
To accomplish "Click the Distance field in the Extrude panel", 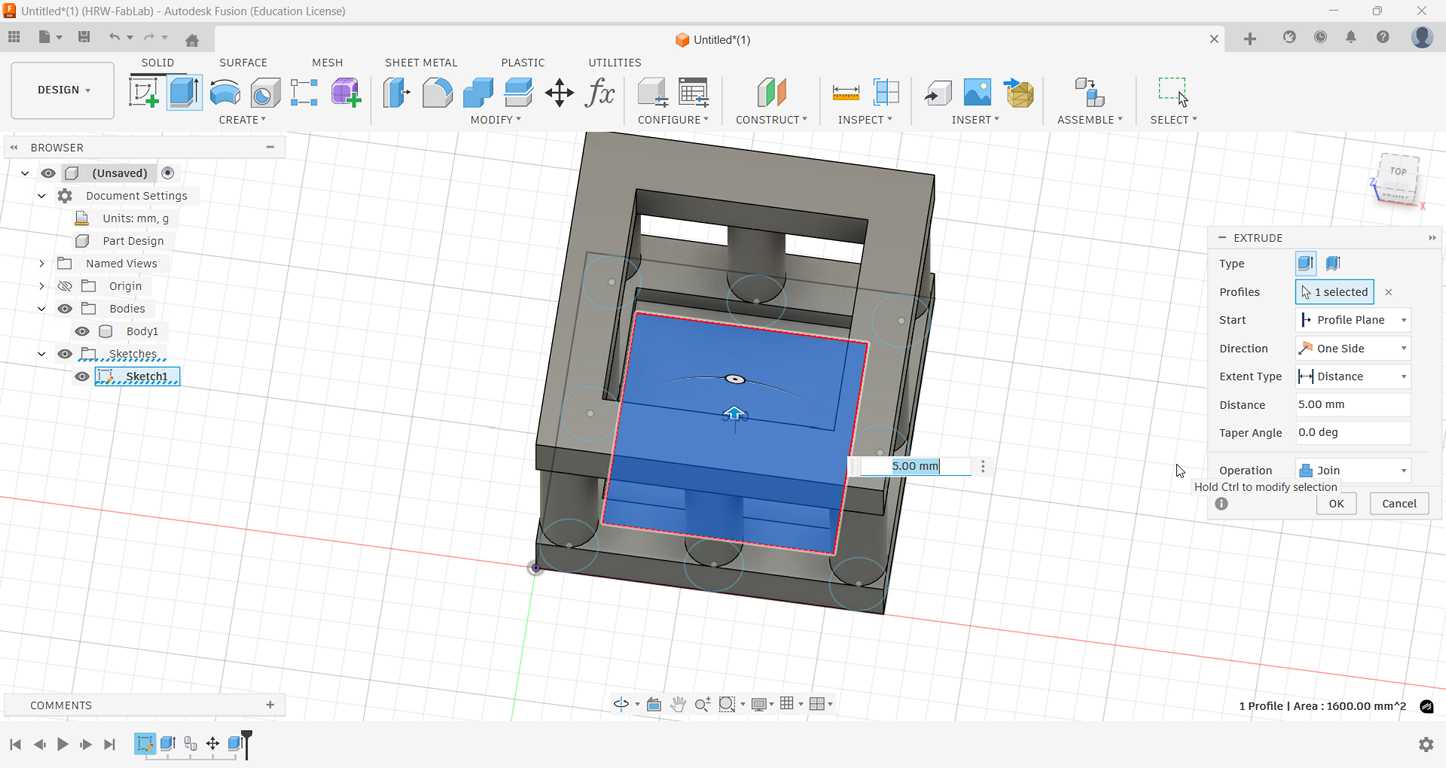I will click(x=1353, y=405).
